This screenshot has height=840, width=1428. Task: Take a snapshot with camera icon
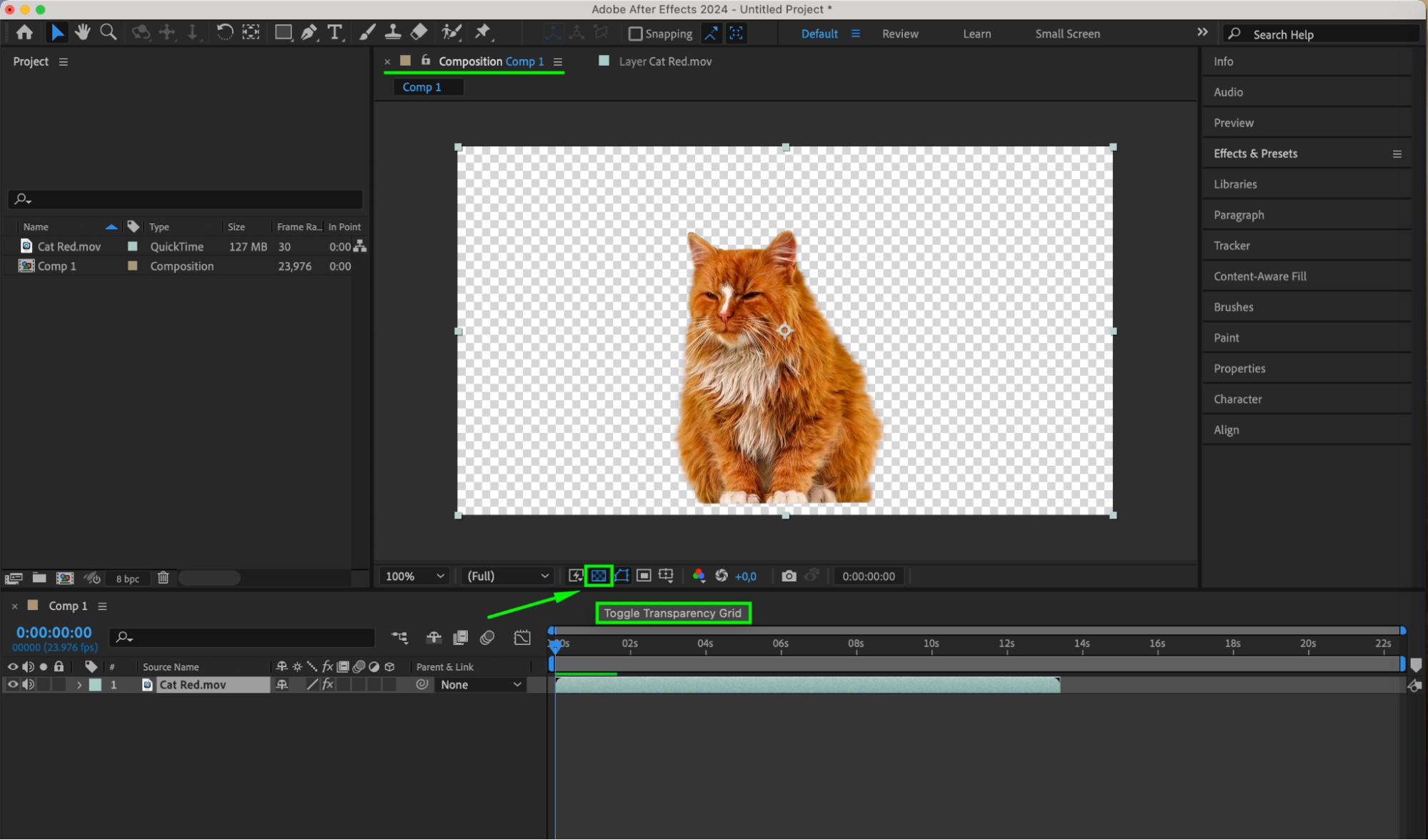point(789,576)
